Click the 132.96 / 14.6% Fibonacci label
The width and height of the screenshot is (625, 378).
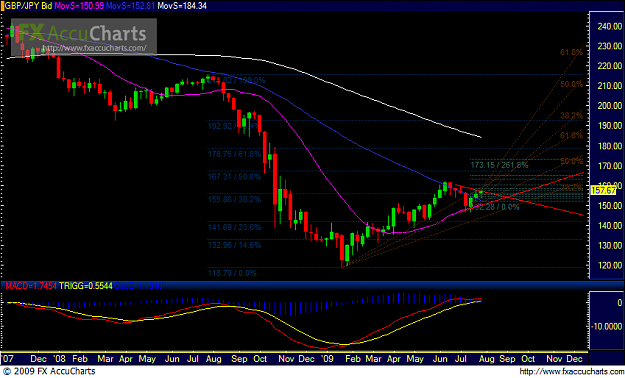point(234,245)
